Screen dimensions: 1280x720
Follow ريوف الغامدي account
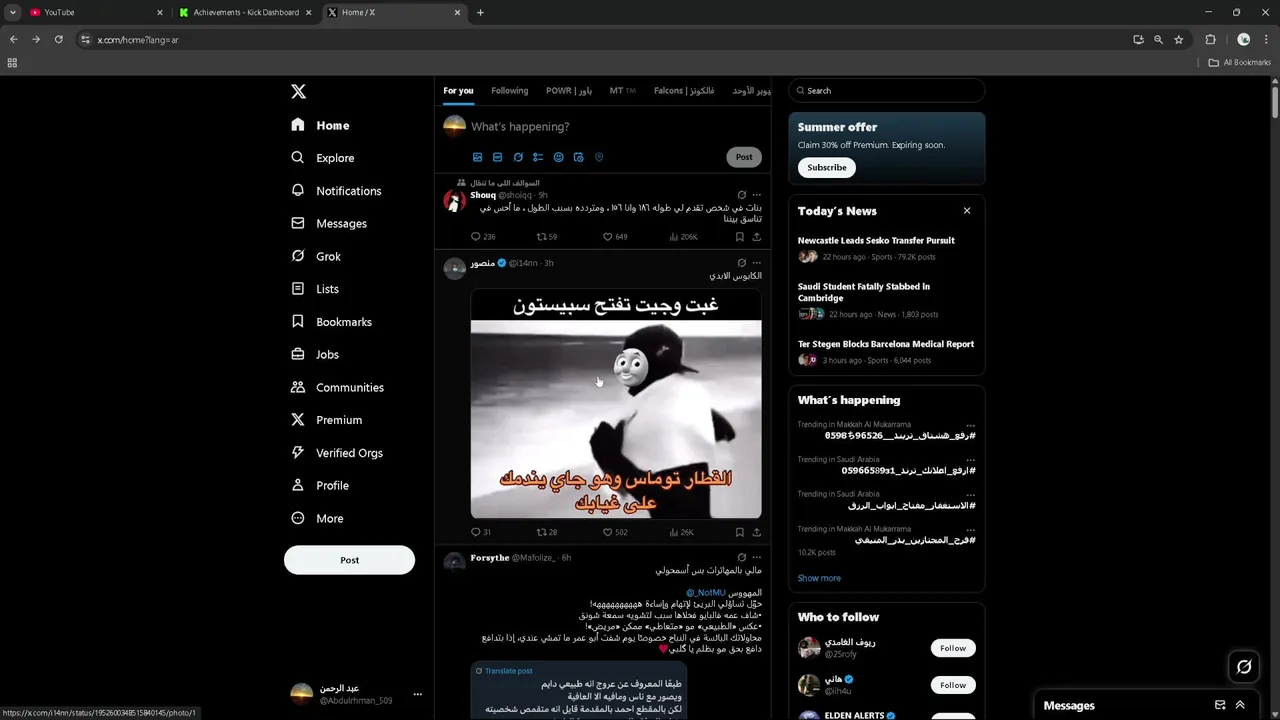click(953, 648)
